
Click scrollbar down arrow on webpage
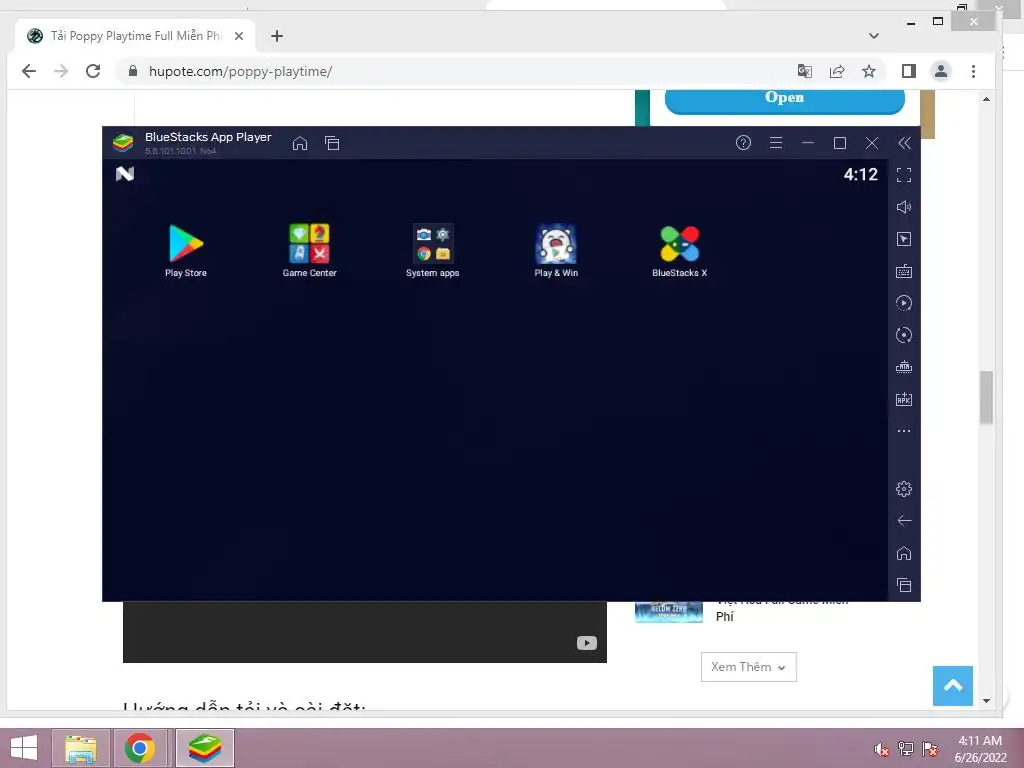coord(986,701)
